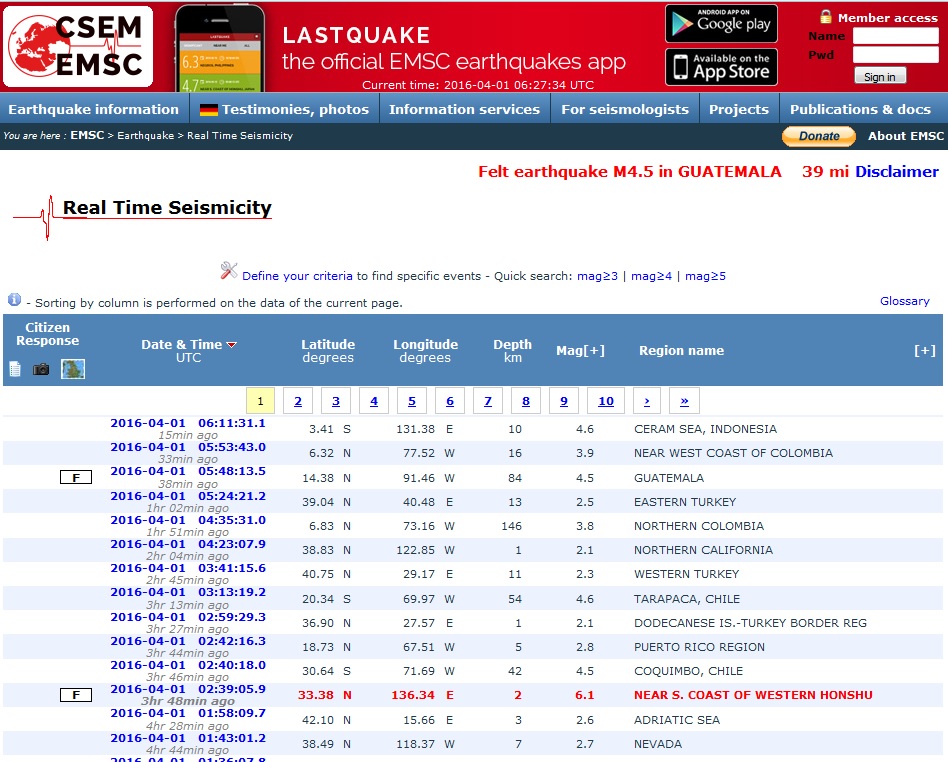The width and height of the screenshot is (948, 762).
Task: Open event 2016-04-01 05:48:13.5
Action: [187, 471]
